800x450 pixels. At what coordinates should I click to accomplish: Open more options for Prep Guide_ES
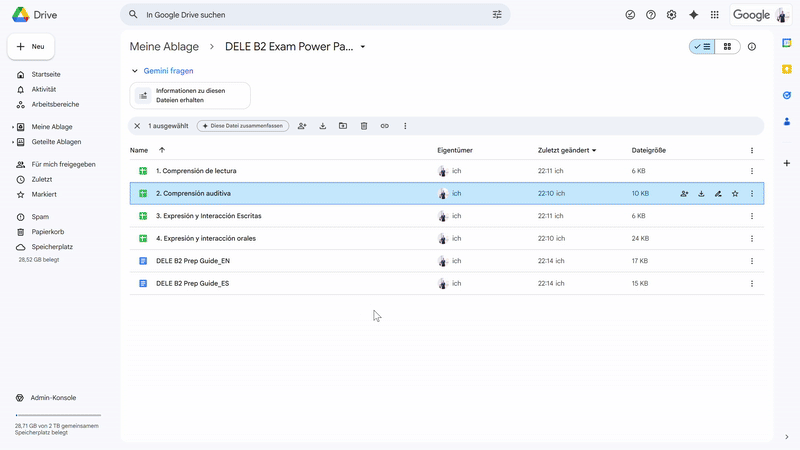click(752, 283)
